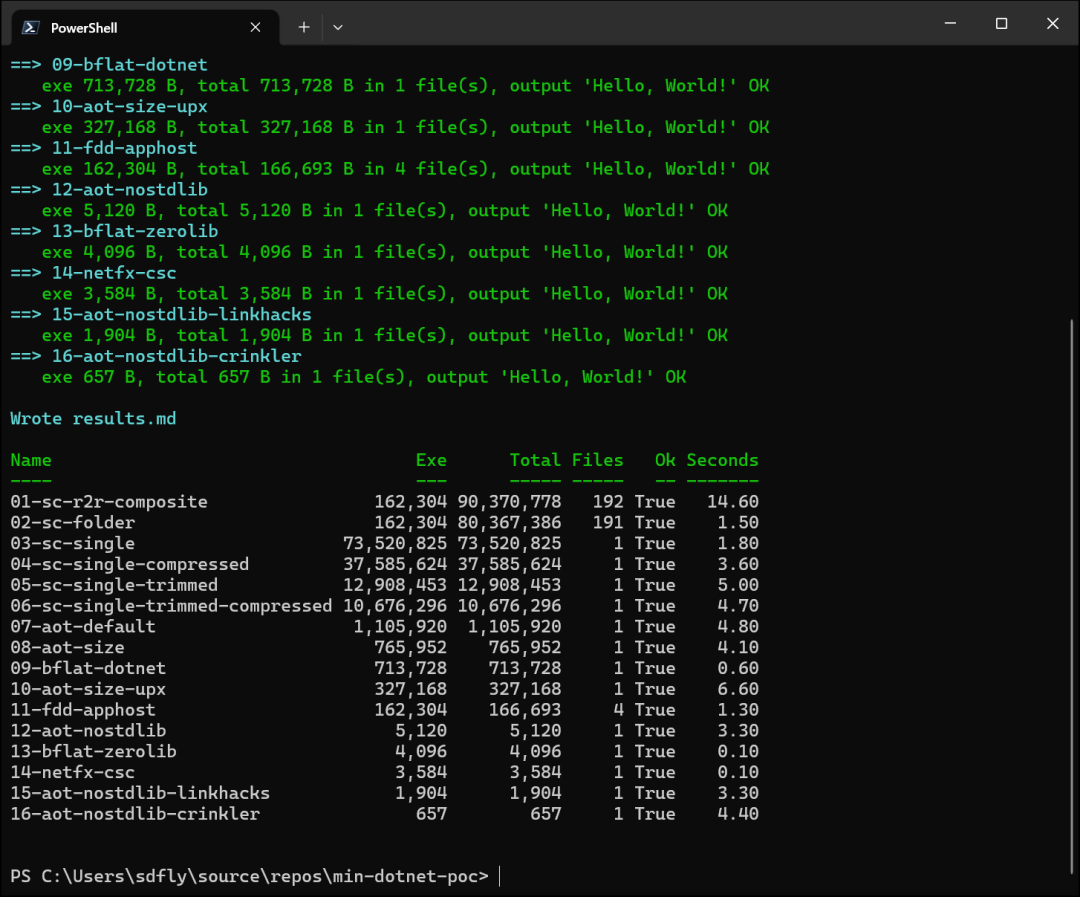Click the '15-aot-nostdlib-linkhacks' table row name
This screenshot has width=1080, height=897.
pos(140,793)
